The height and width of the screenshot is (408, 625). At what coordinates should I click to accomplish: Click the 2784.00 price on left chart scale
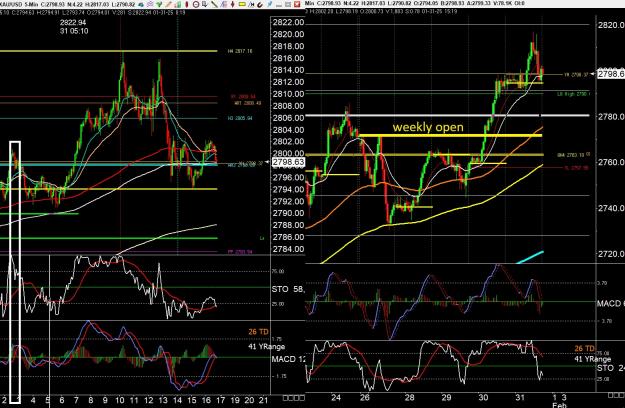[x=288, y=249]
